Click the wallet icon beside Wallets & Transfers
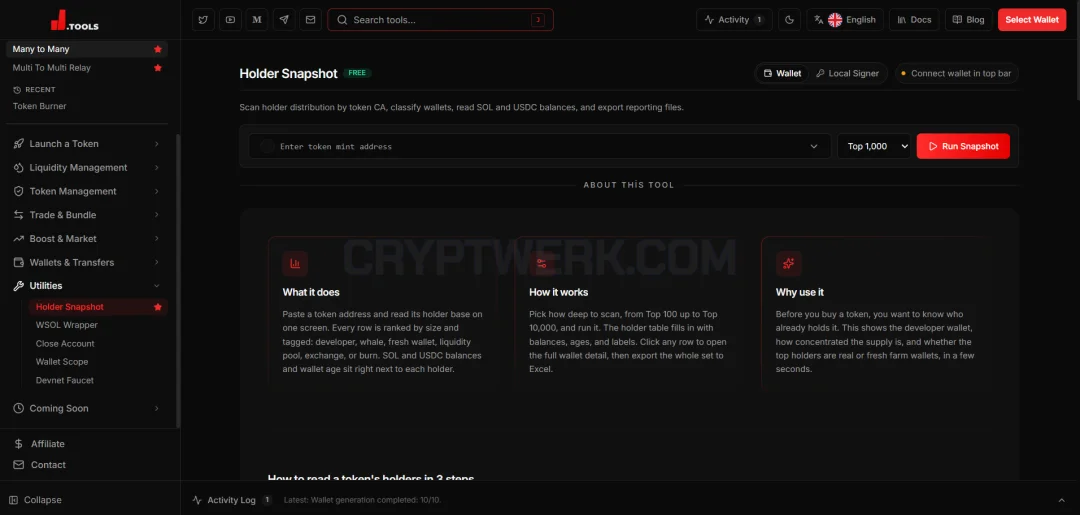 [x=19, y=262]
